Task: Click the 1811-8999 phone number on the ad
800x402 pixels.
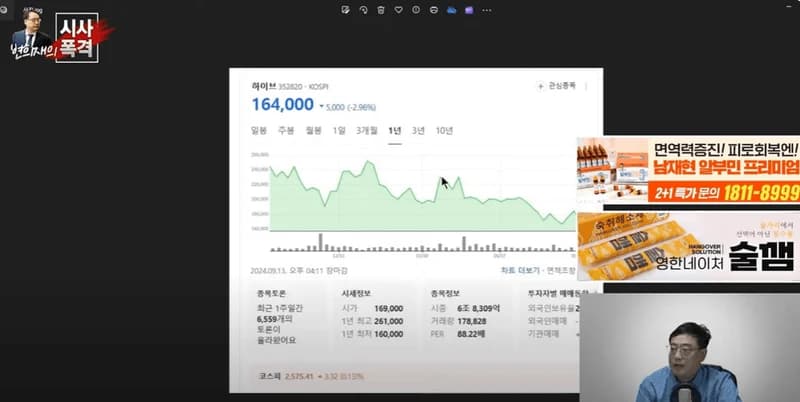Action: point(761,193)
